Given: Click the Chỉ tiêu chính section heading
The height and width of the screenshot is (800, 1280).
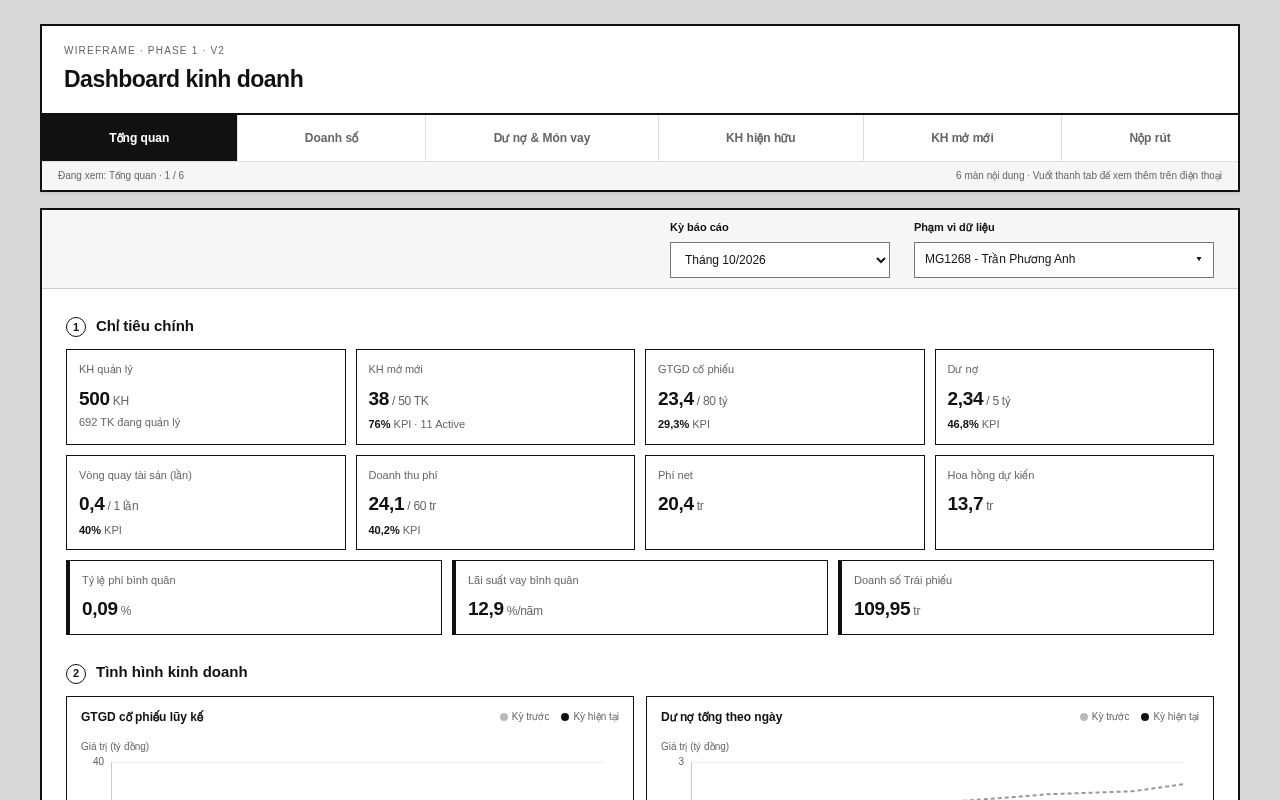Looking at the screenshot, I should pos(145,326).
